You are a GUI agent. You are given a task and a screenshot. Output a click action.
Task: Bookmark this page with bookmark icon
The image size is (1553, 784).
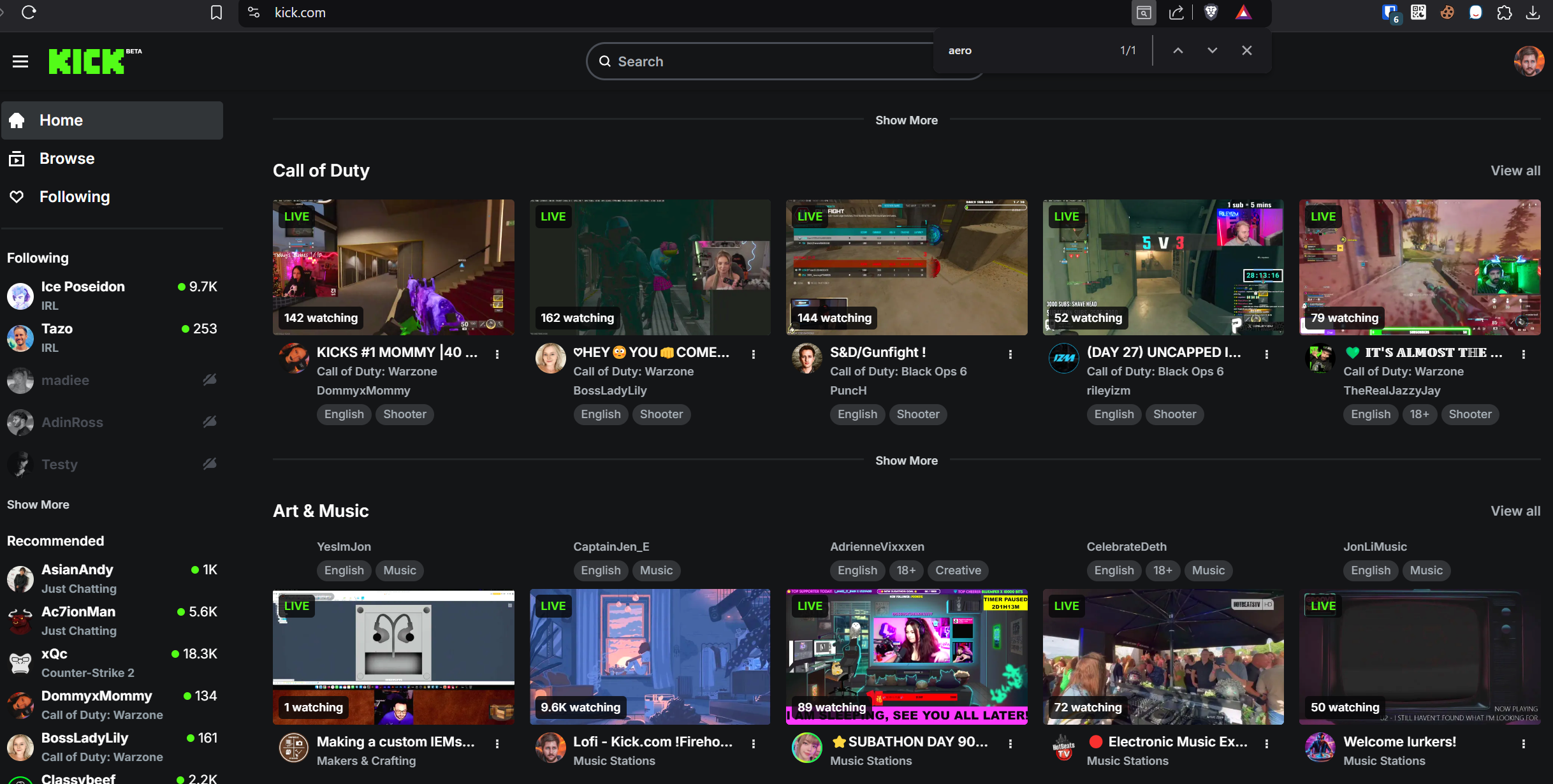[216, 12]
